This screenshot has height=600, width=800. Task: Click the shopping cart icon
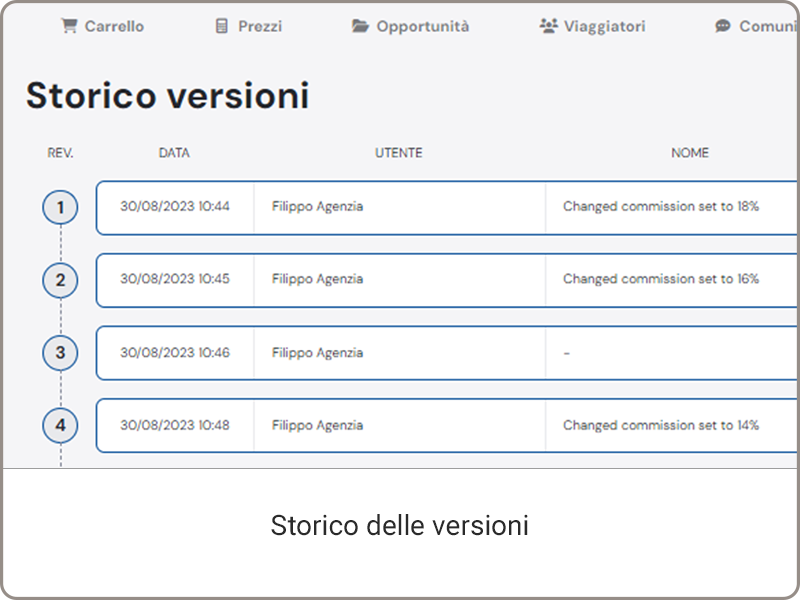(69, 26)
